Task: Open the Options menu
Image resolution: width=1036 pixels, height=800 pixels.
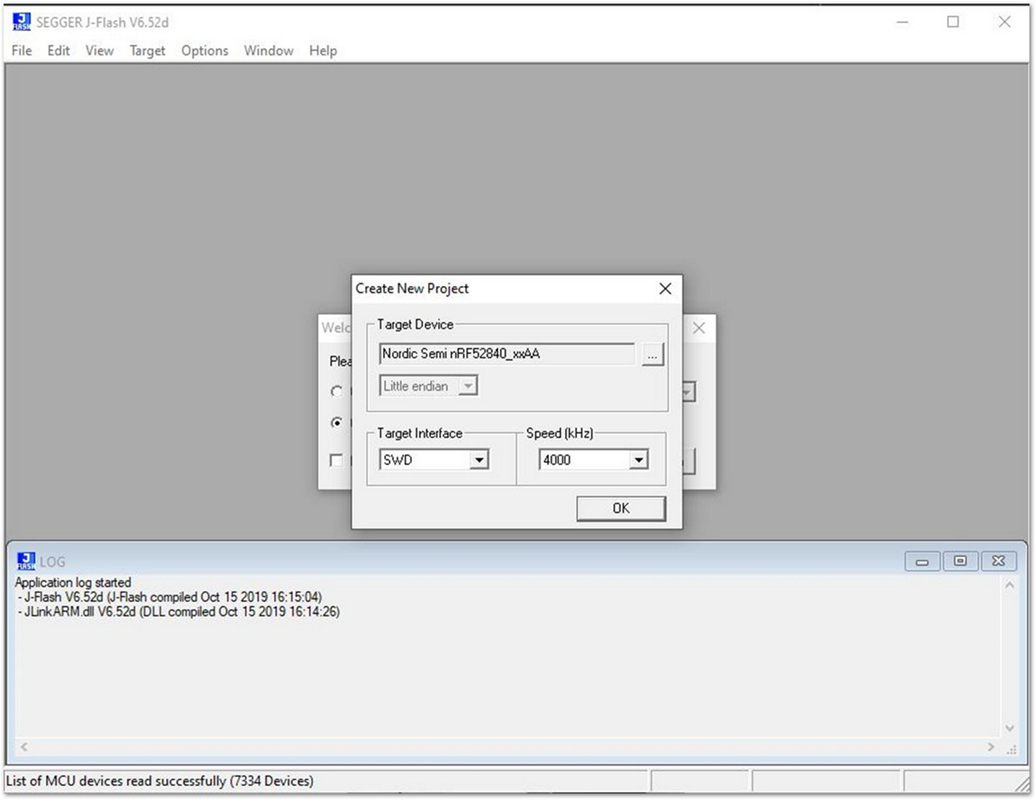Action: point(205,51)
